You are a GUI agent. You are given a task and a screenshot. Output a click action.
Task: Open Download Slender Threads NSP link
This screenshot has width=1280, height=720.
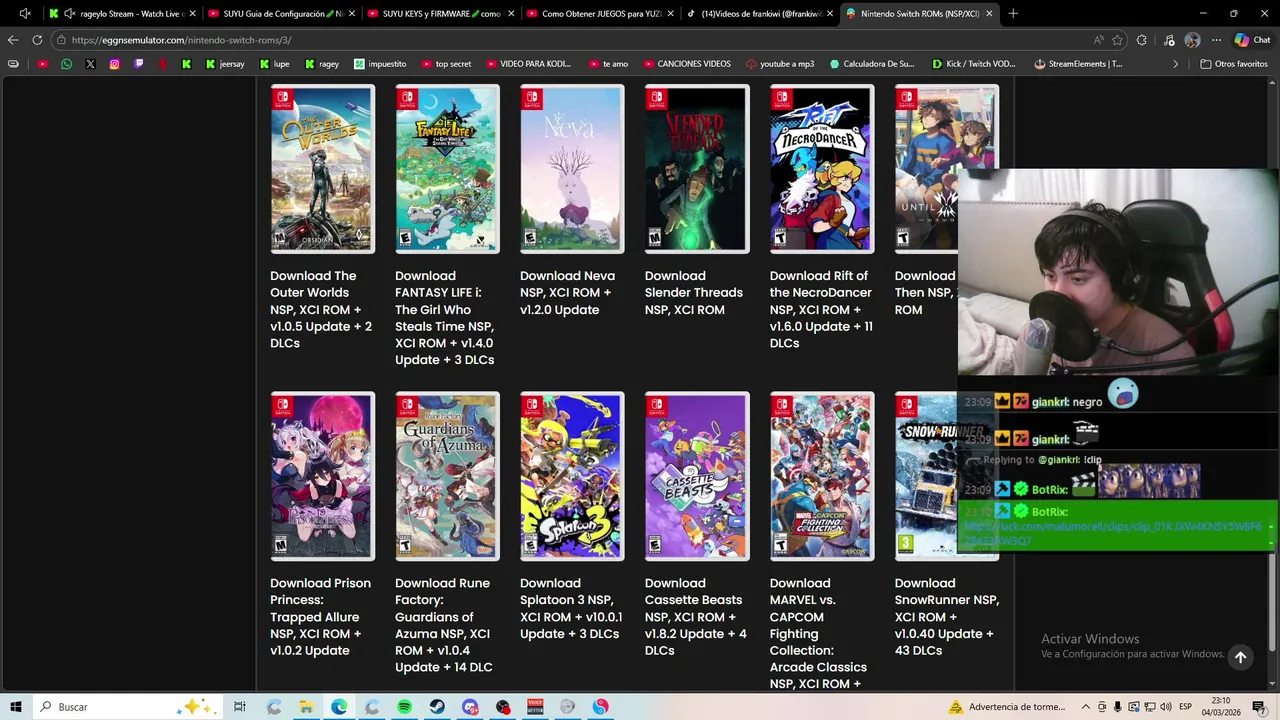tap(694, 293)
